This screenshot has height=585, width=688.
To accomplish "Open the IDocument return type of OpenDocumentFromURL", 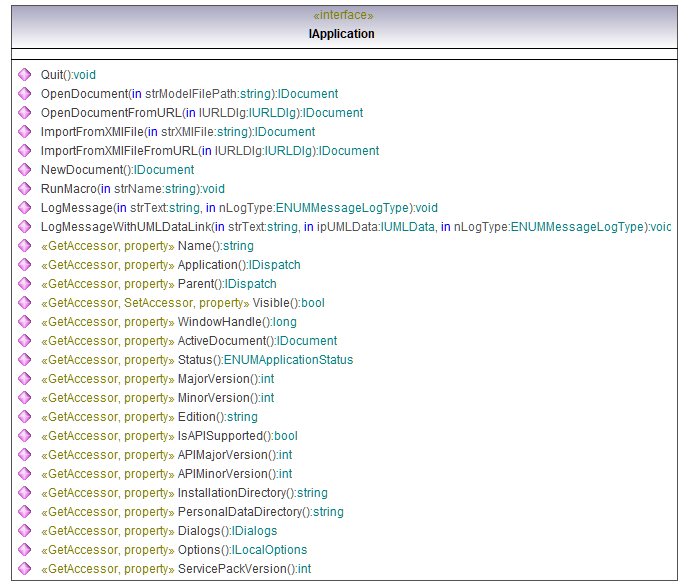I will click(x=333, y=113).
